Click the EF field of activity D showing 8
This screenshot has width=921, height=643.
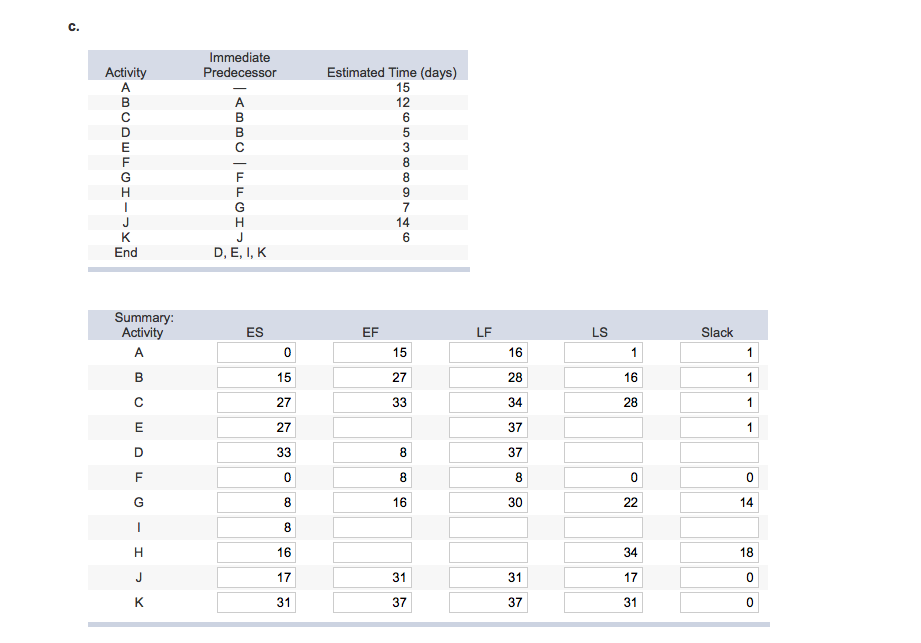pos(372,452)
